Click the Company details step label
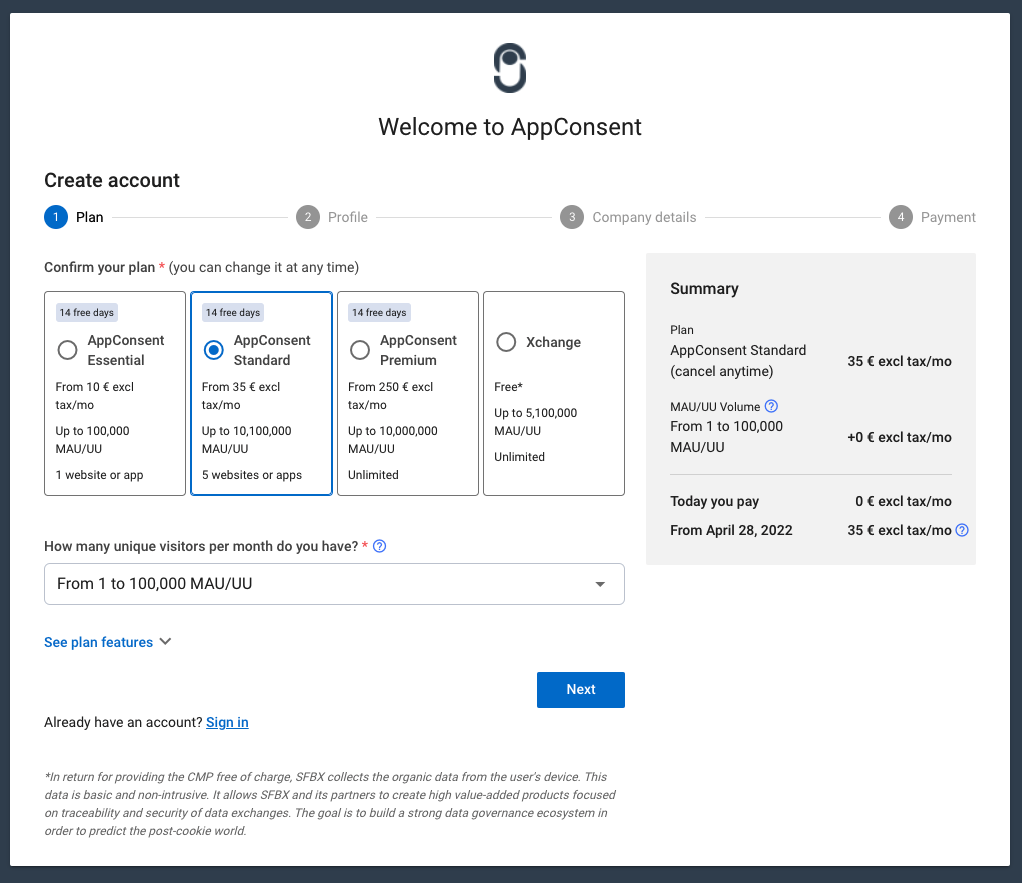1022x883 pixels. click(x=644, y=217)
